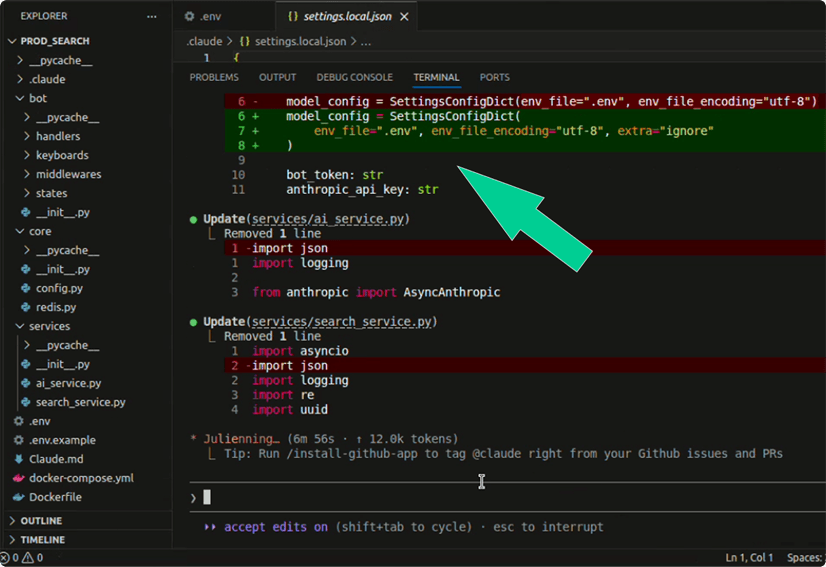The width and height of the screenshot is (826, 567).
Task: Click the Claude.md markdown file icon
Action: [19, 459]
